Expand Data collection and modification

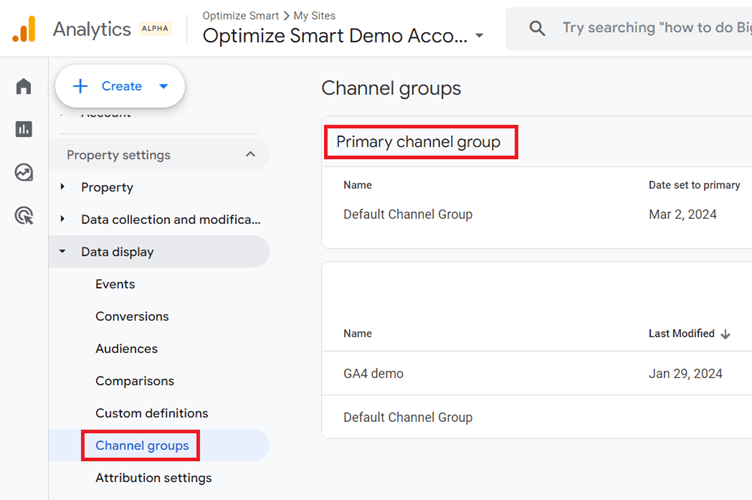click(62, 219)
